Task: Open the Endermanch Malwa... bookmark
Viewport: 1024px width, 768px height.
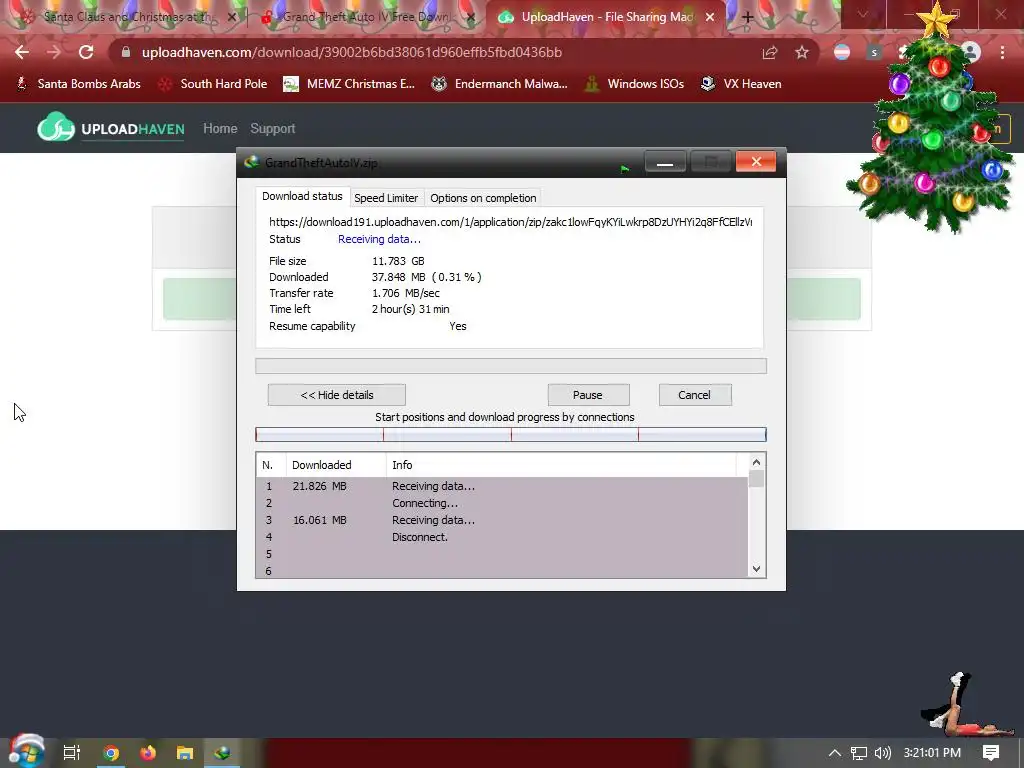Action: pyautogui.click(x=499, y=84)
